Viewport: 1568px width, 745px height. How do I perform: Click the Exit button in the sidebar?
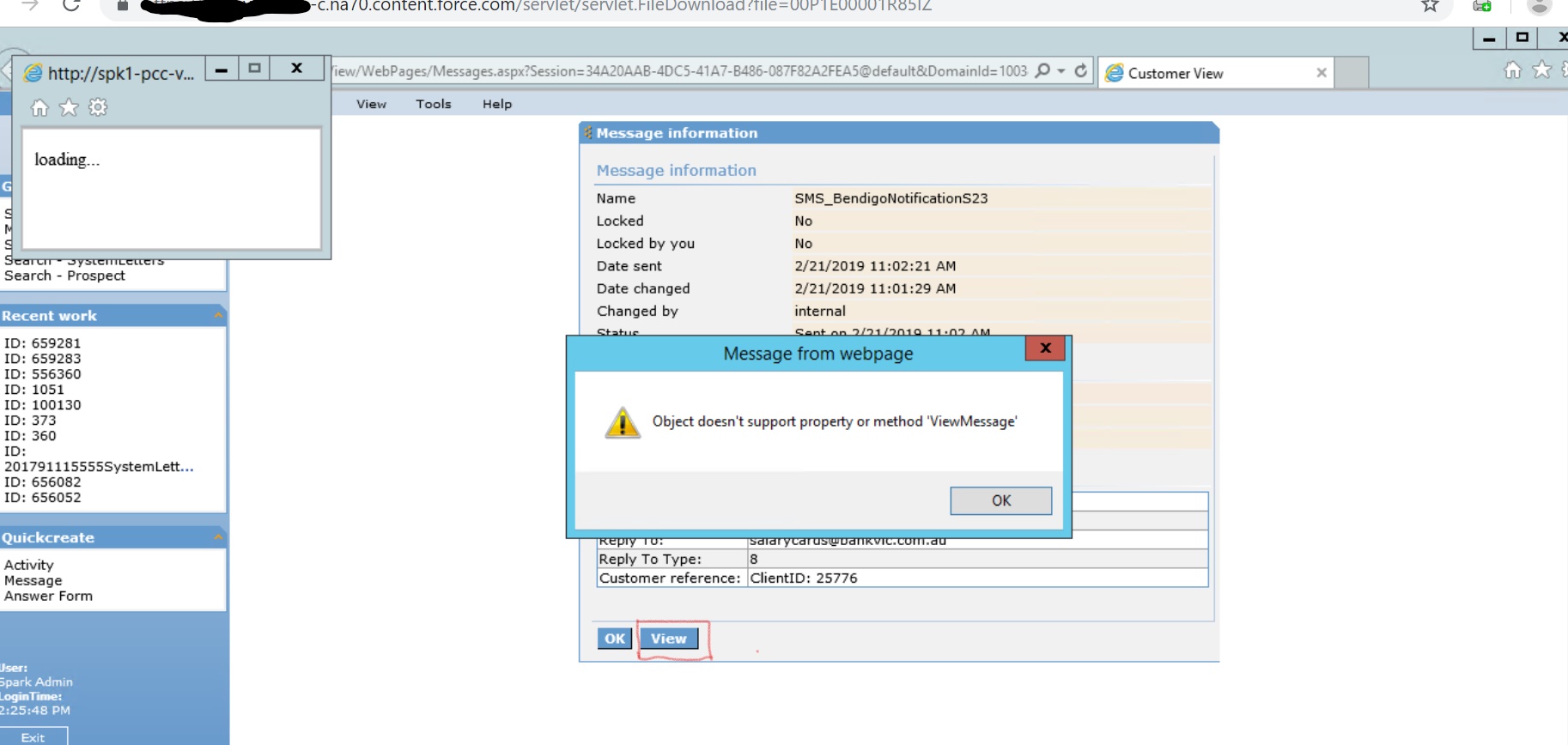pyautogui.click(x=33, y=737)
